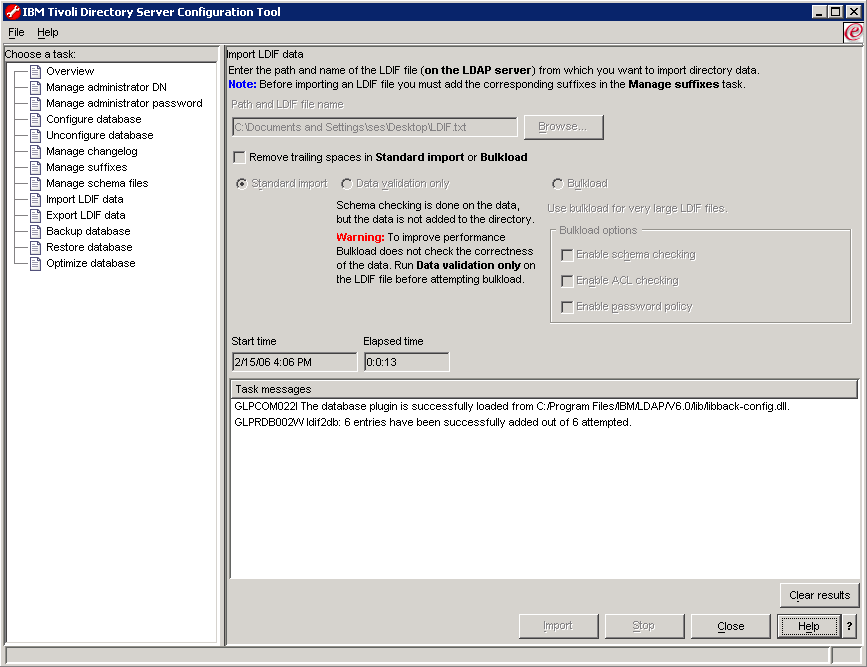Open the File menu
The height and width of the screenshot is (667, 867).
[16, 32]
